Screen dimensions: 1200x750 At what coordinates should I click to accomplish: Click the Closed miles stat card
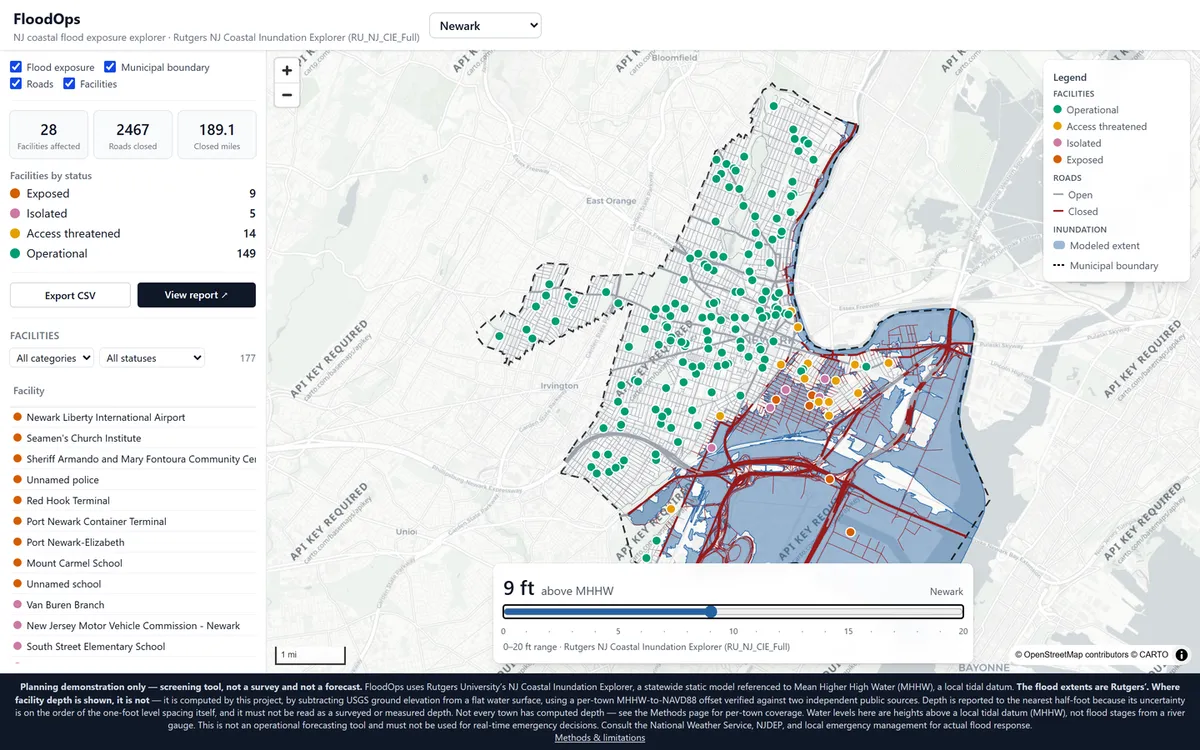pos(217,136)
